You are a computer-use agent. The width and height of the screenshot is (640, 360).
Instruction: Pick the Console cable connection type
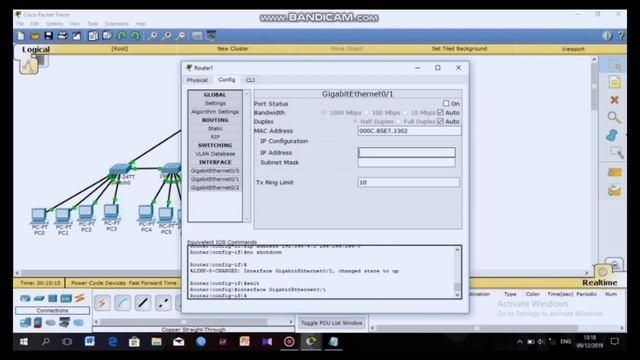tap(122, 303)
